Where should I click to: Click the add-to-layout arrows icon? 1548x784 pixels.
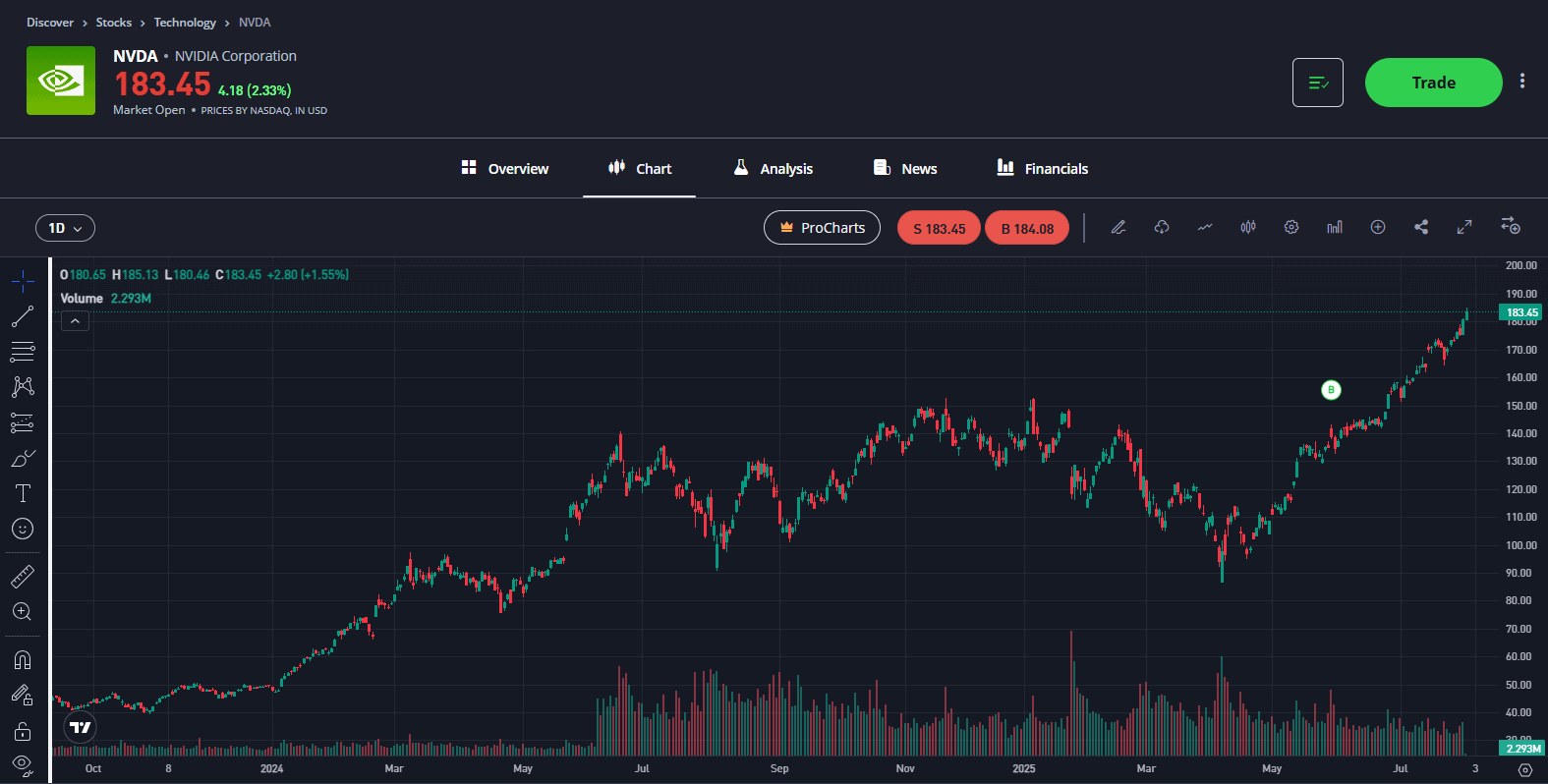(x=1511, y=227)
